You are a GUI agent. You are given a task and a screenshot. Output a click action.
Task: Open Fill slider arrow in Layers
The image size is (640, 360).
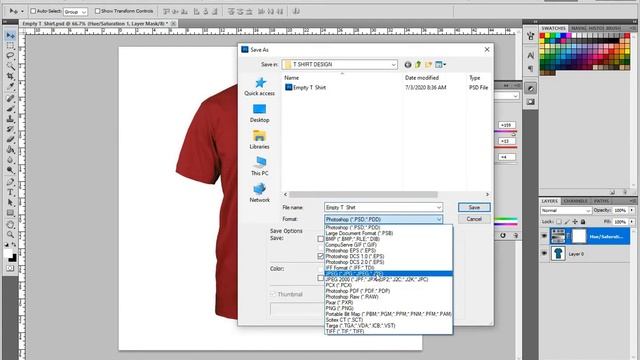click(x=632, y=222)
